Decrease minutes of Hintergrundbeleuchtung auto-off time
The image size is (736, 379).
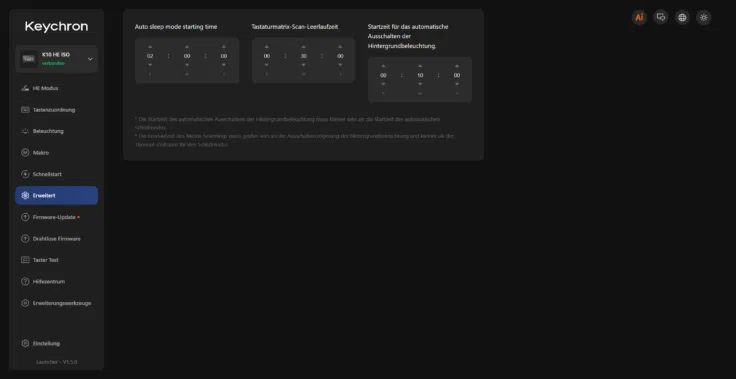[420, 84]
